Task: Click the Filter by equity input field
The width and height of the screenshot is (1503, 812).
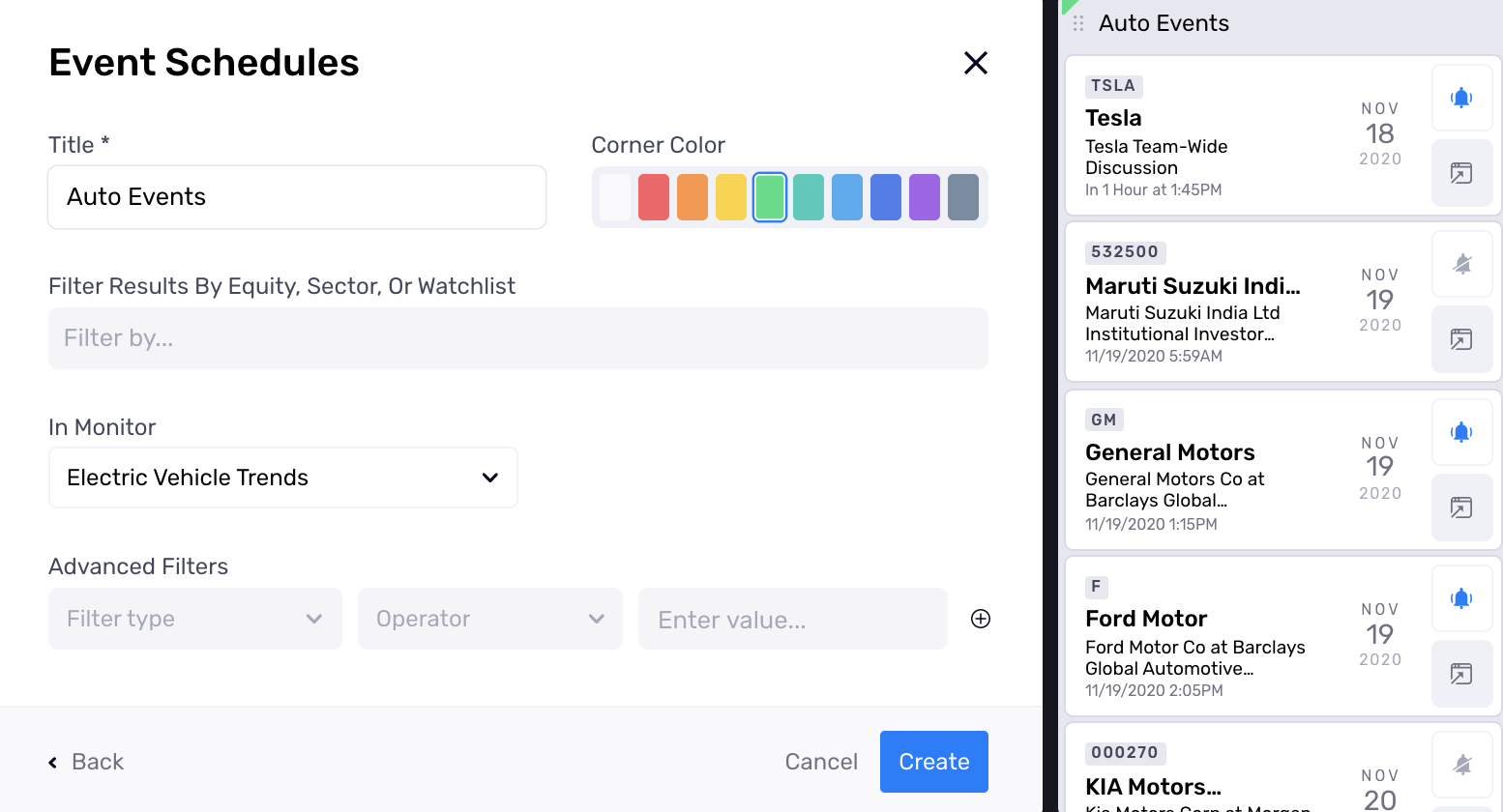Action: pos(518,338)
